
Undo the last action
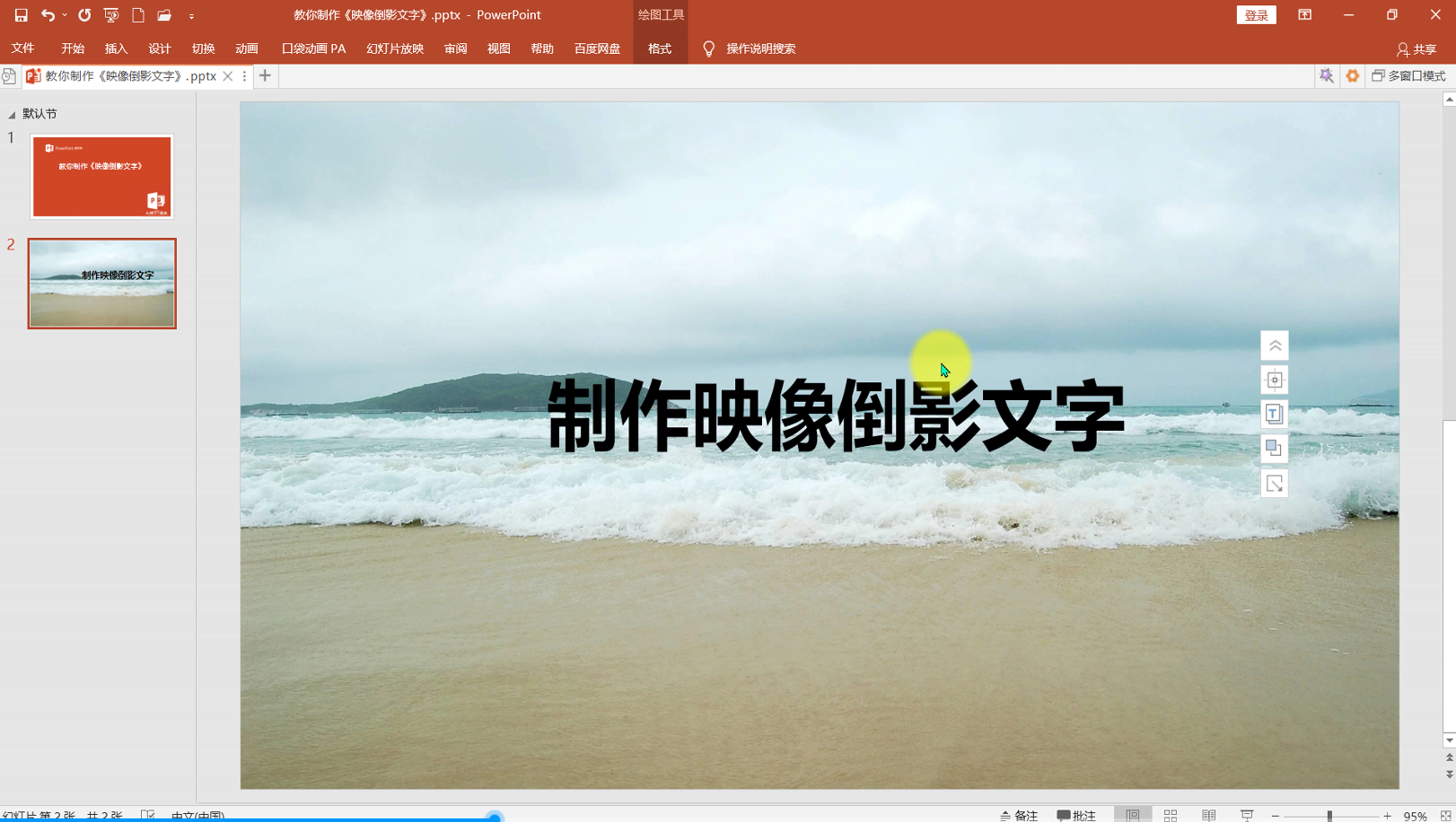coord(48,15)
